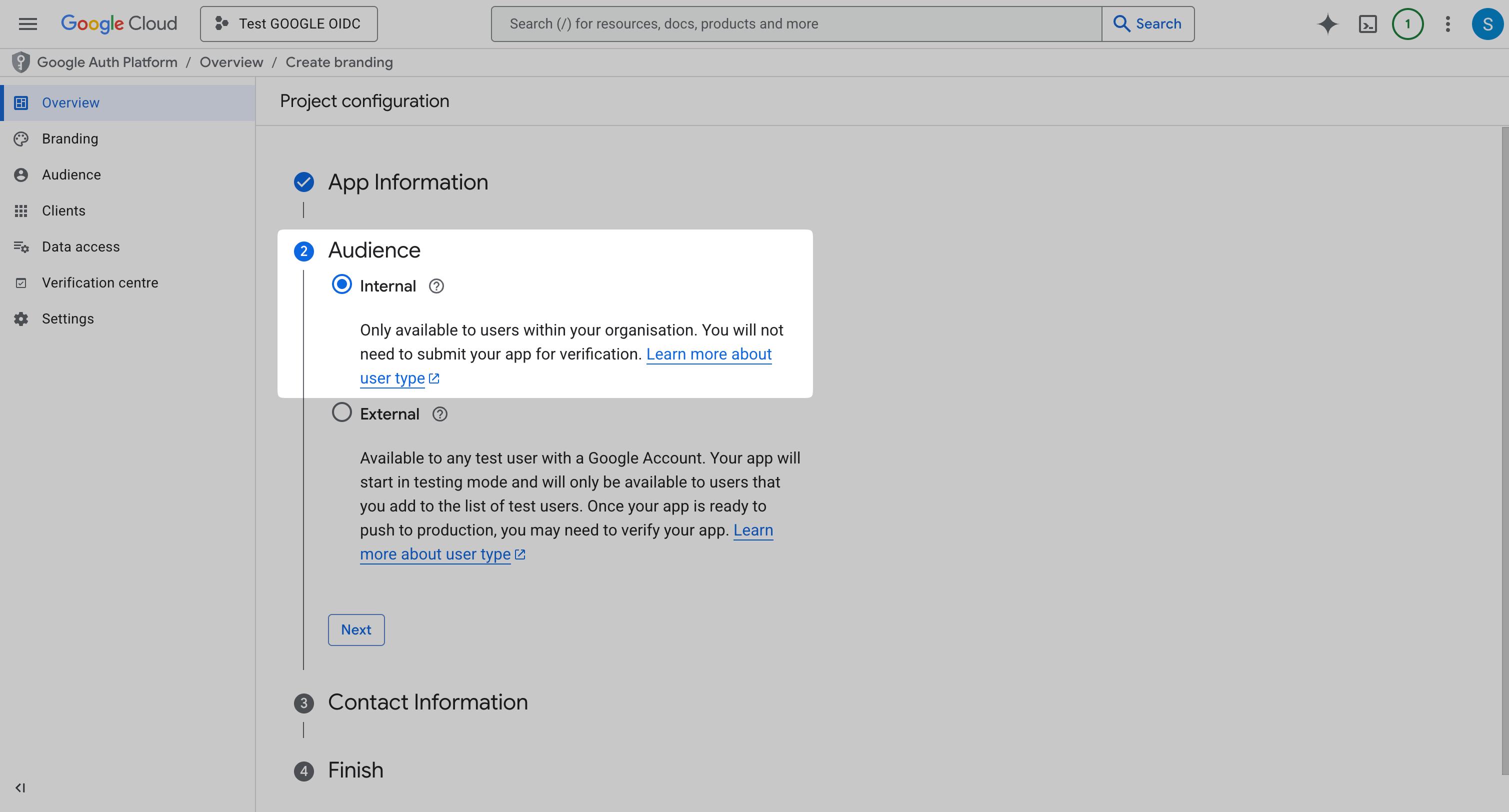
Task: Open Clients from the sidebar
Action: tap(63, 210)
